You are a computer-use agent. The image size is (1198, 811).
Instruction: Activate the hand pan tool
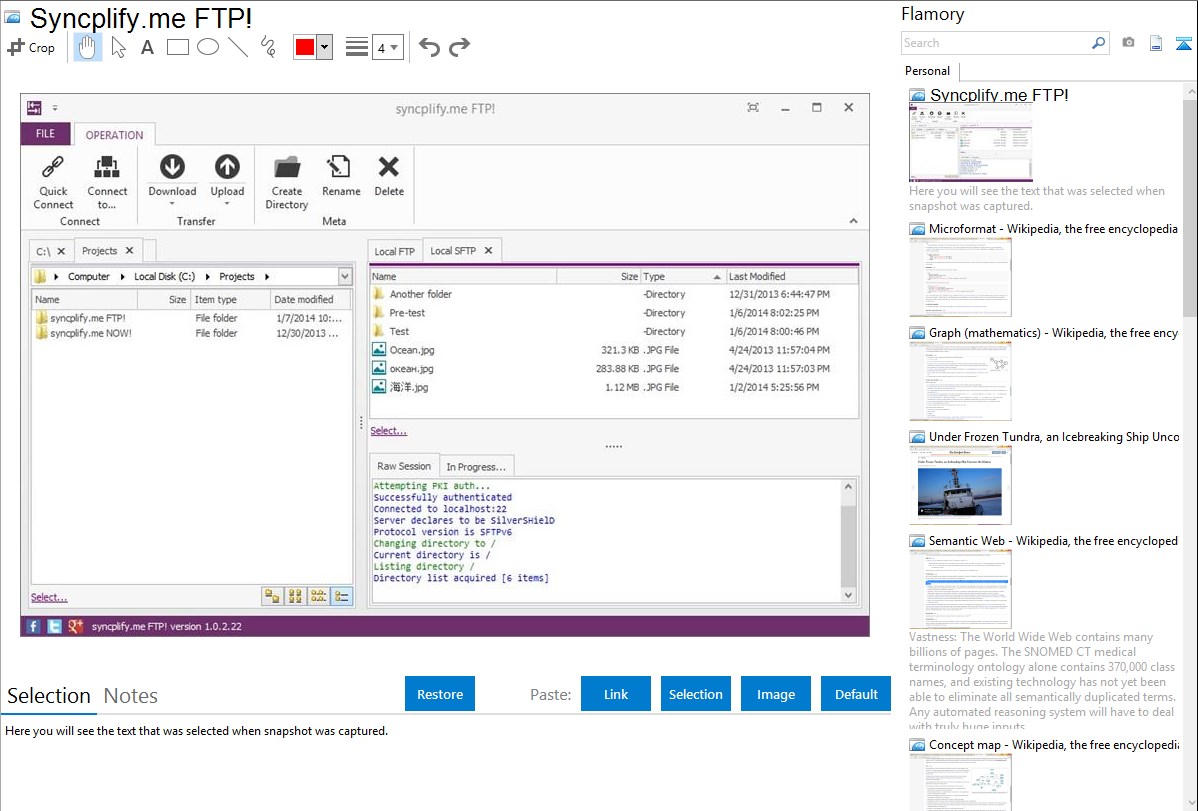click(87, 47)
